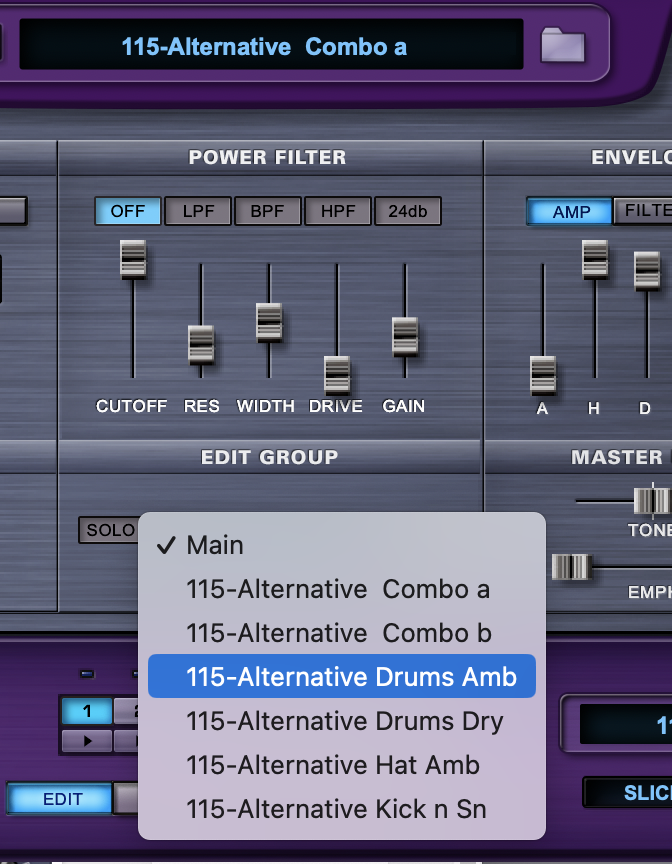Toggle the SOLO button in Edit Group
The height and width of the screenshot is (864, 672).
[x=109, y=530]
